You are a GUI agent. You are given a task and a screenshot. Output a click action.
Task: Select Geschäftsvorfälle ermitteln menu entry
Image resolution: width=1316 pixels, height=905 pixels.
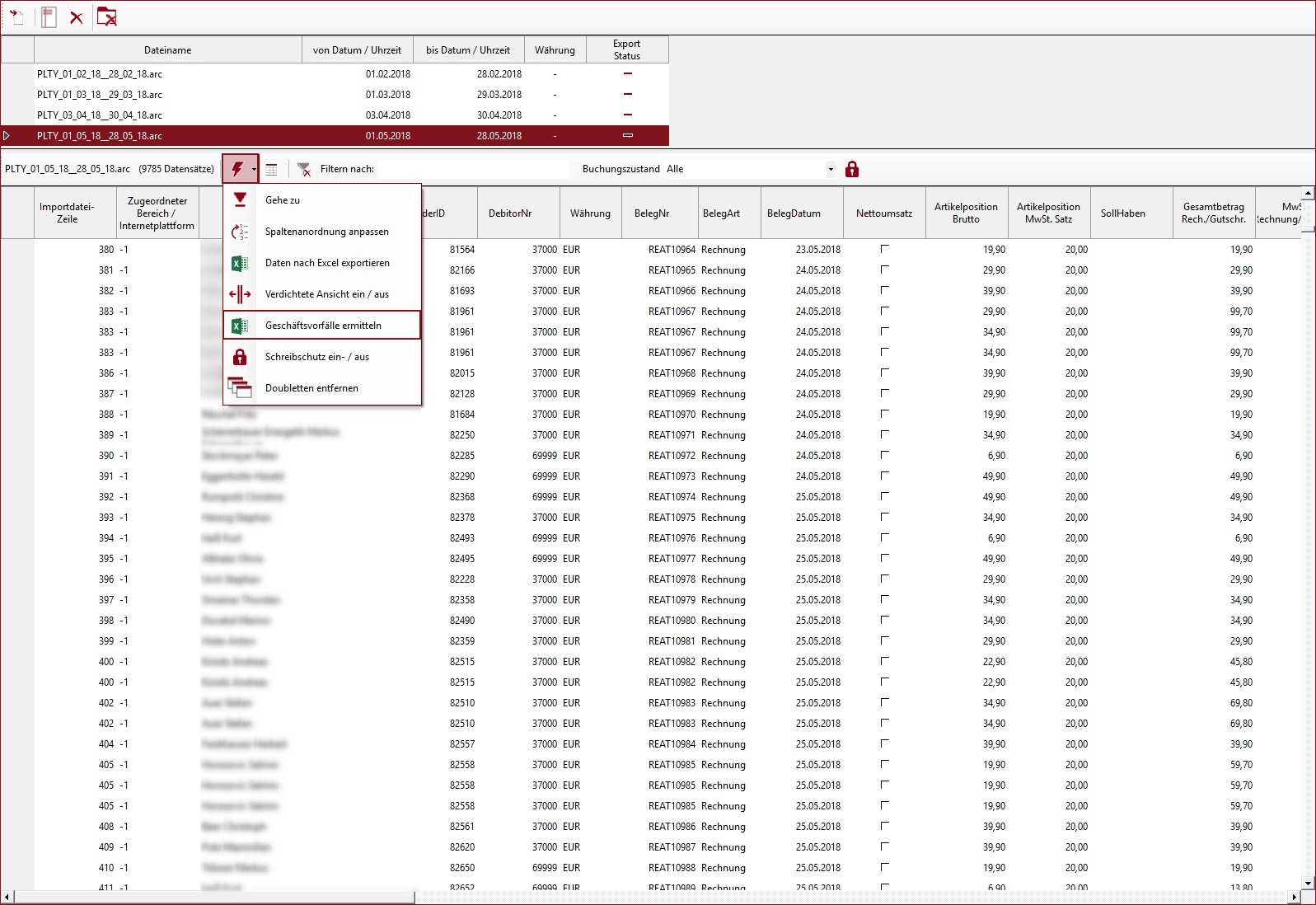pos(323,326)
